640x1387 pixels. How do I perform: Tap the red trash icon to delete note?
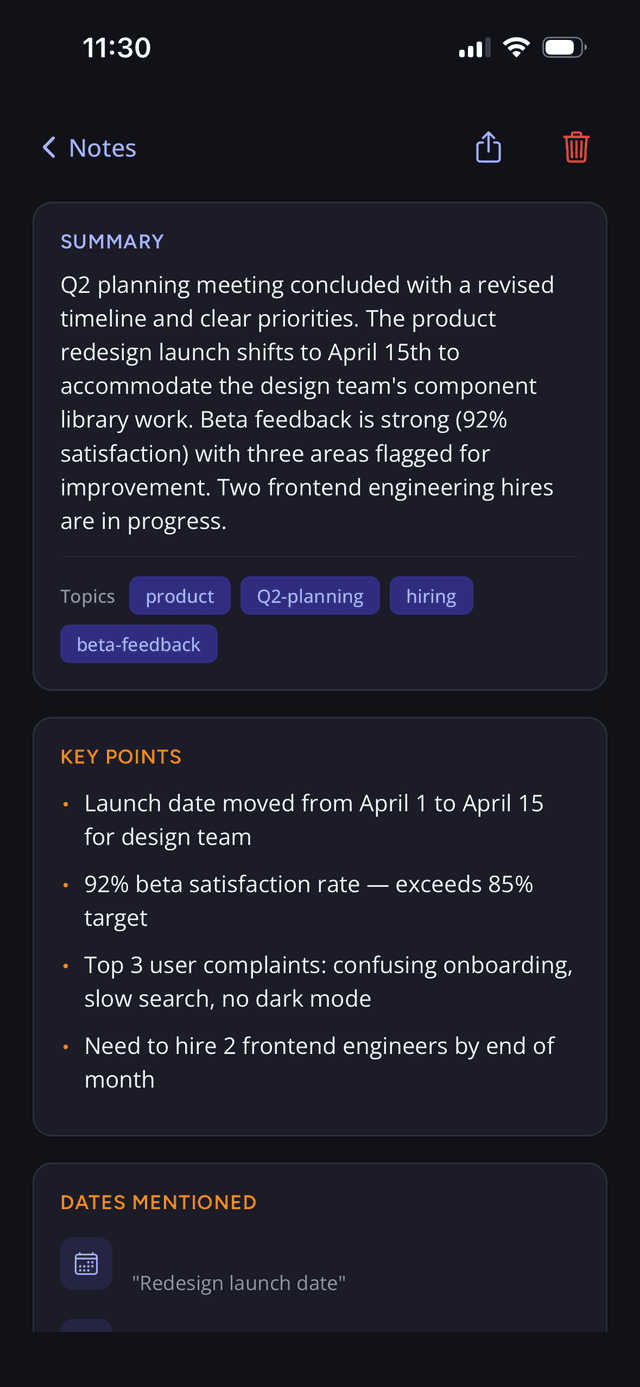click(576, 146)
